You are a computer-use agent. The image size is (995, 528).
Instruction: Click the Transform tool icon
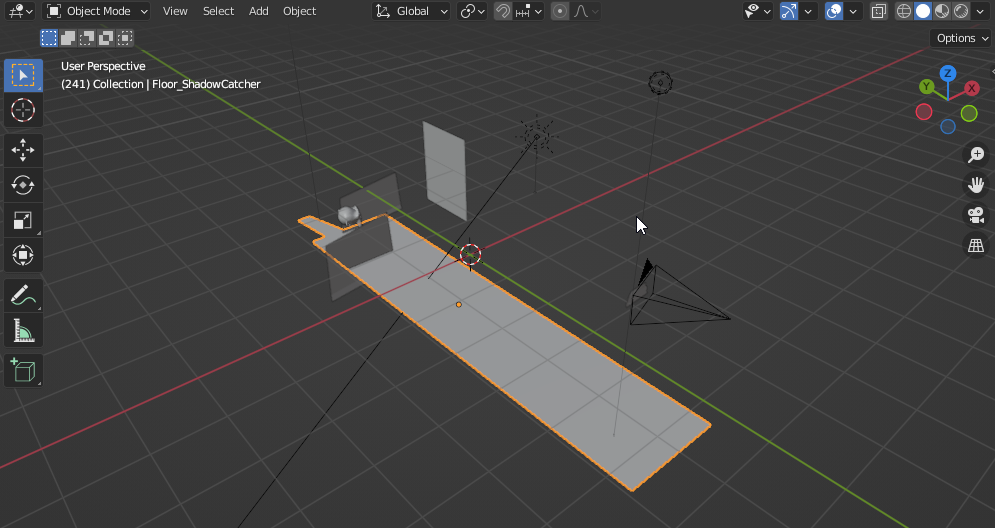pos(23,255)
